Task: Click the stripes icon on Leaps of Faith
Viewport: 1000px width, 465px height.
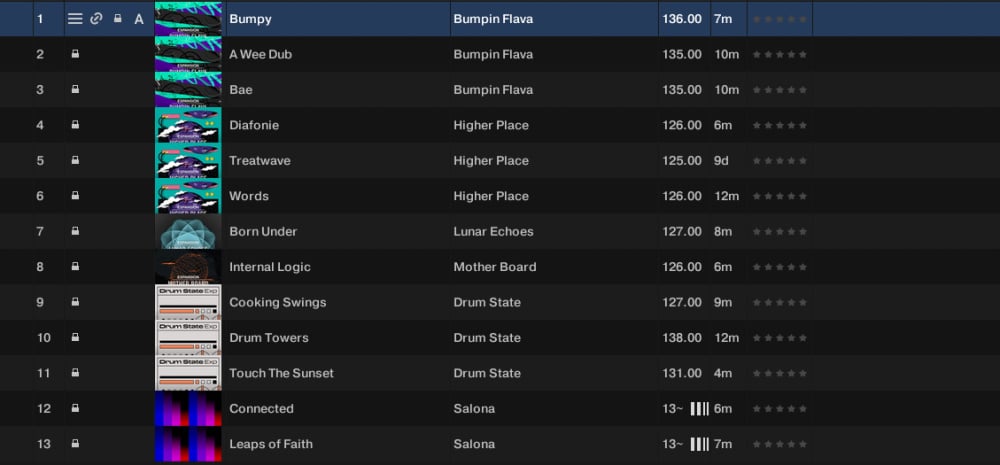Action: coord(700,444)
